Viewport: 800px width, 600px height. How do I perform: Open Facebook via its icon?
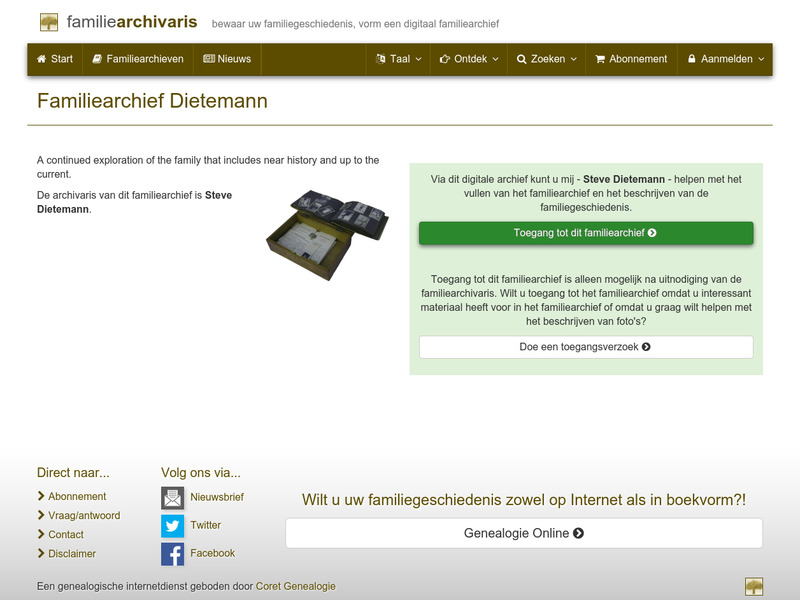[172, 553]
